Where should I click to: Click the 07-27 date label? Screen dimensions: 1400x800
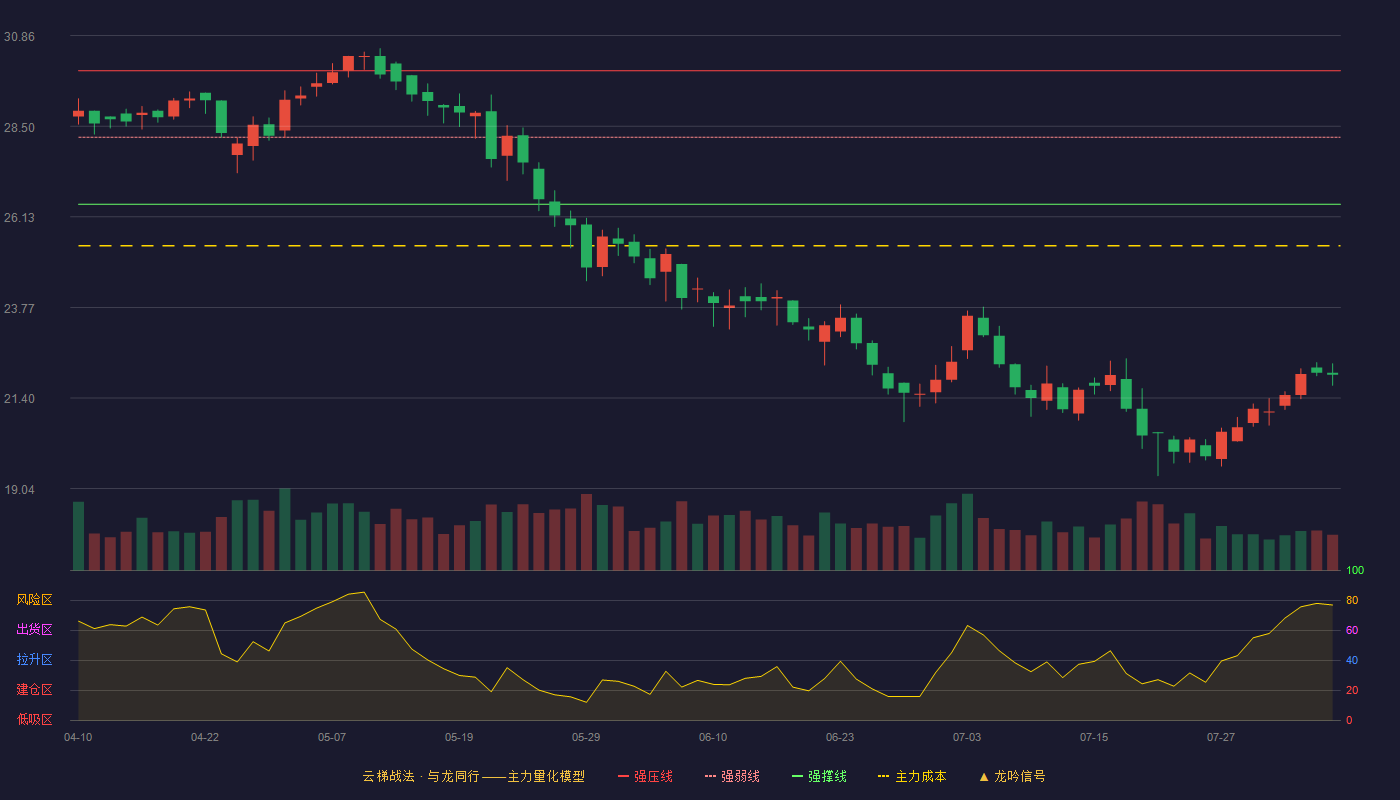[x=1221, y=737]
